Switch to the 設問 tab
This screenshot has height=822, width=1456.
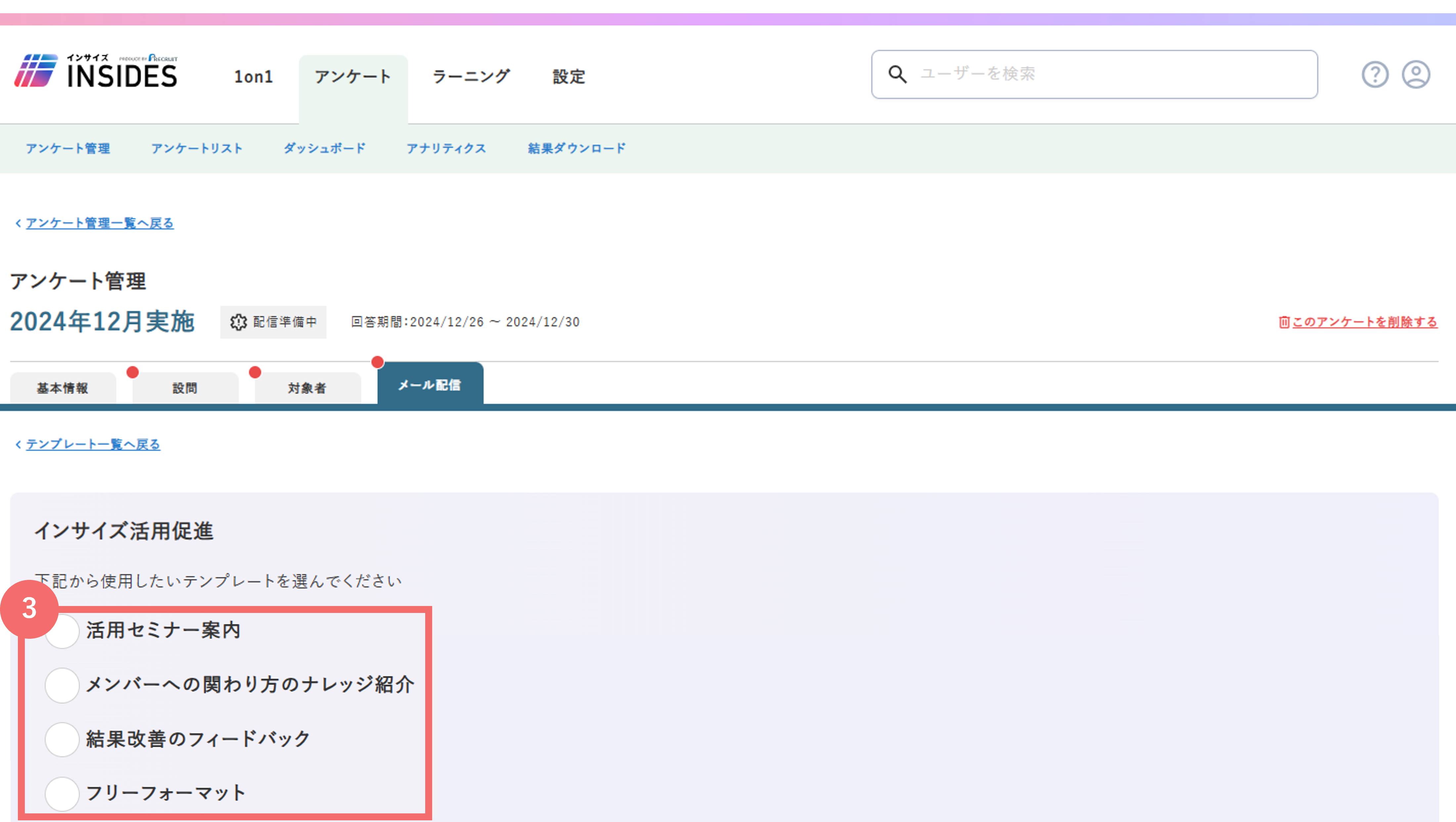(185, 388)
